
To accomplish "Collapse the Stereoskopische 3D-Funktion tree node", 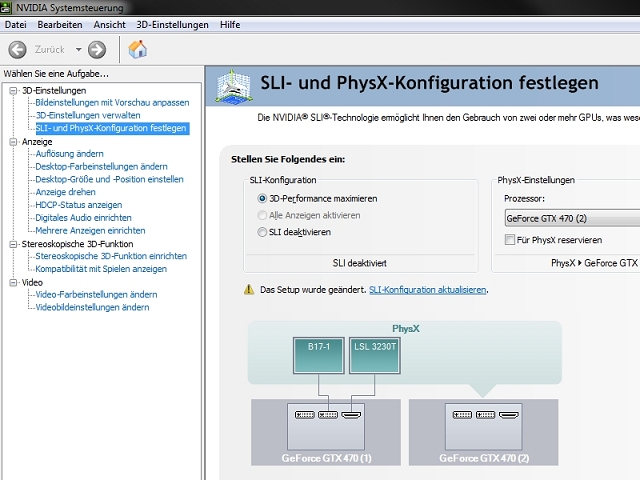I will pos(13,244).
